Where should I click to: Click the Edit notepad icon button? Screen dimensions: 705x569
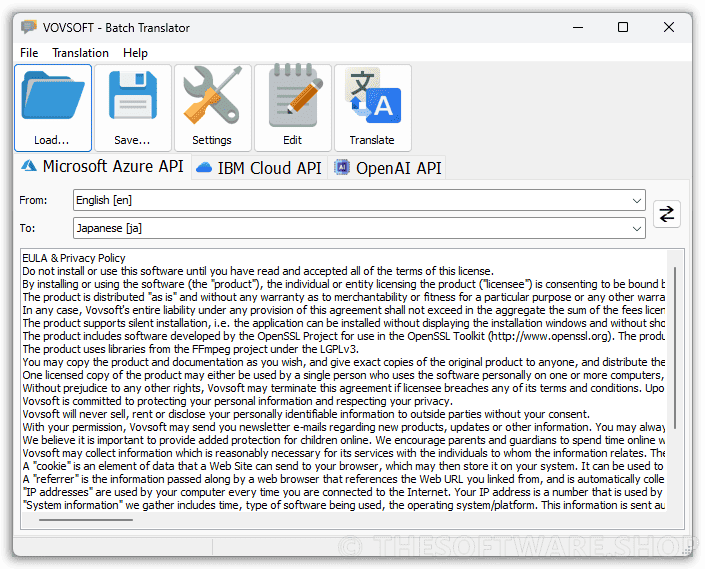click(293, 108)
